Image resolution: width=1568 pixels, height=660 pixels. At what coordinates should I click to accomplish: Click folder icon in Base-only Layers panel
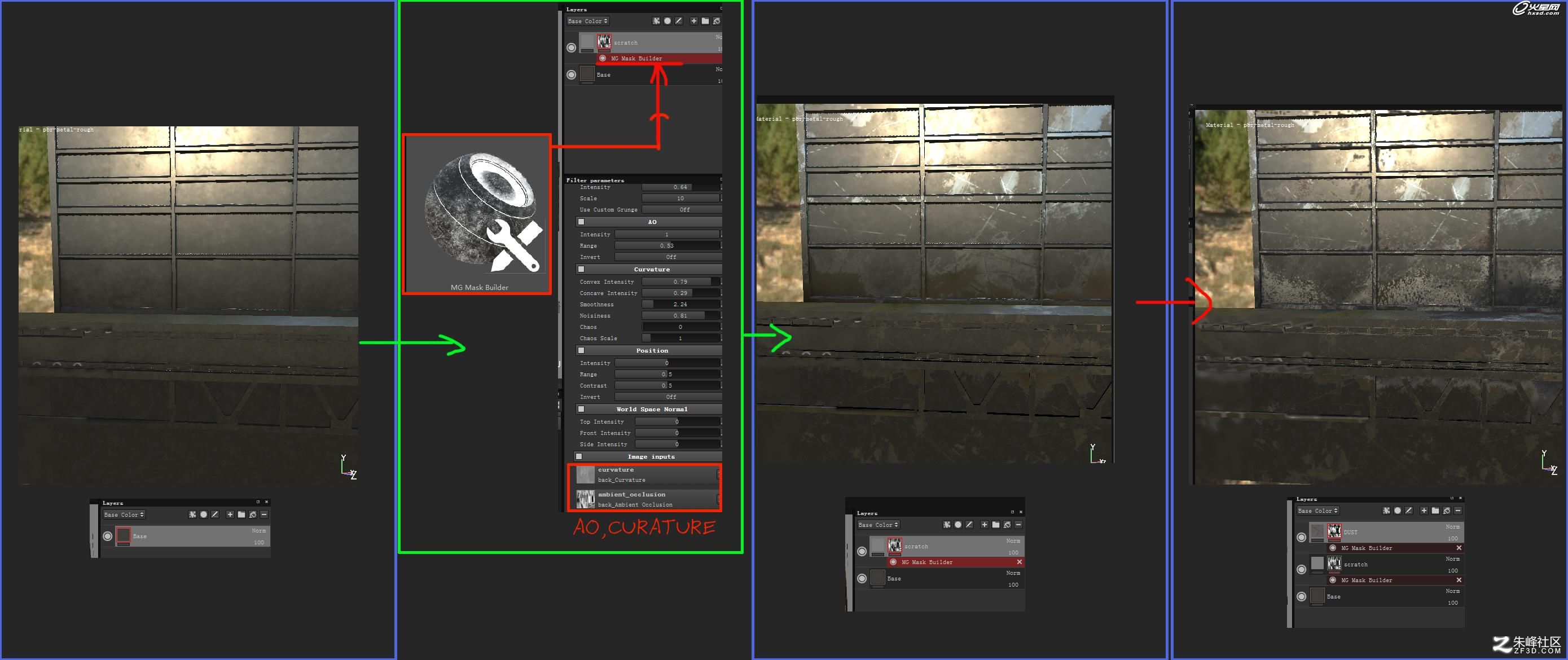241,514
